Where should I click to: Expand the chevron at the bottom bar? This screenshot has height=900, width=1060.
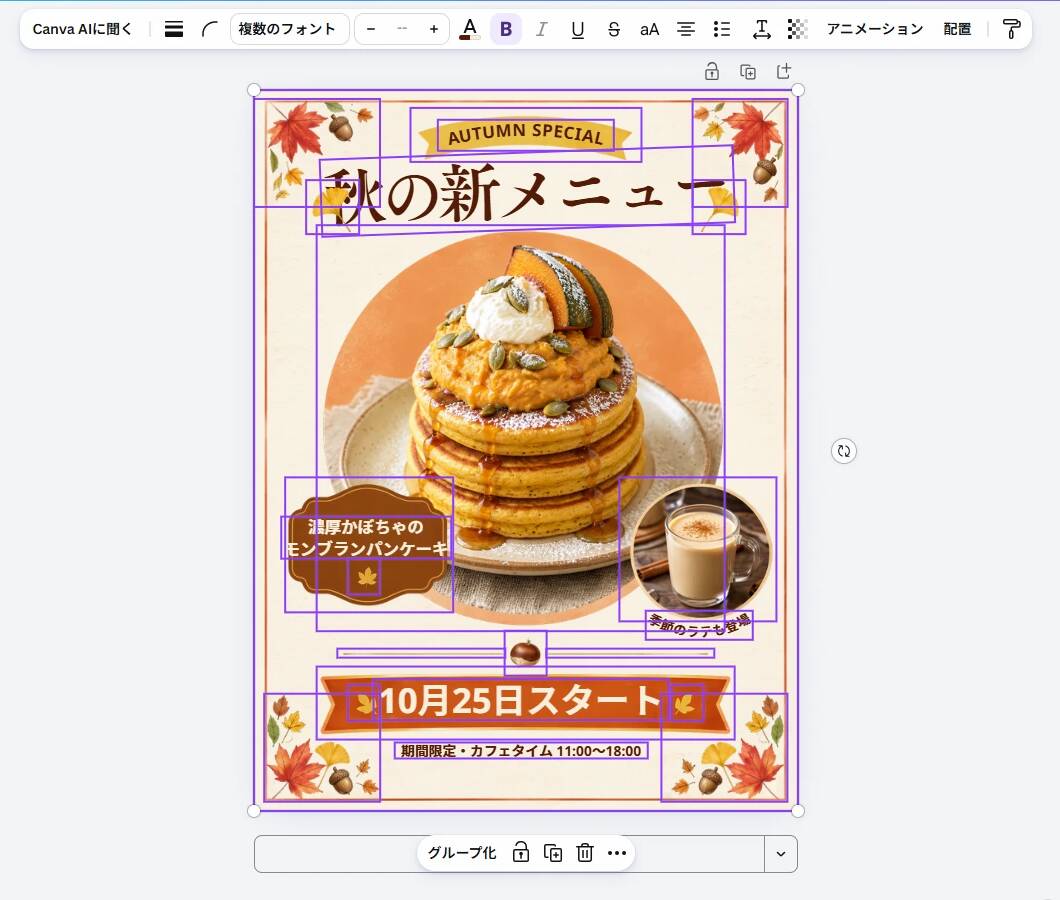781,854
